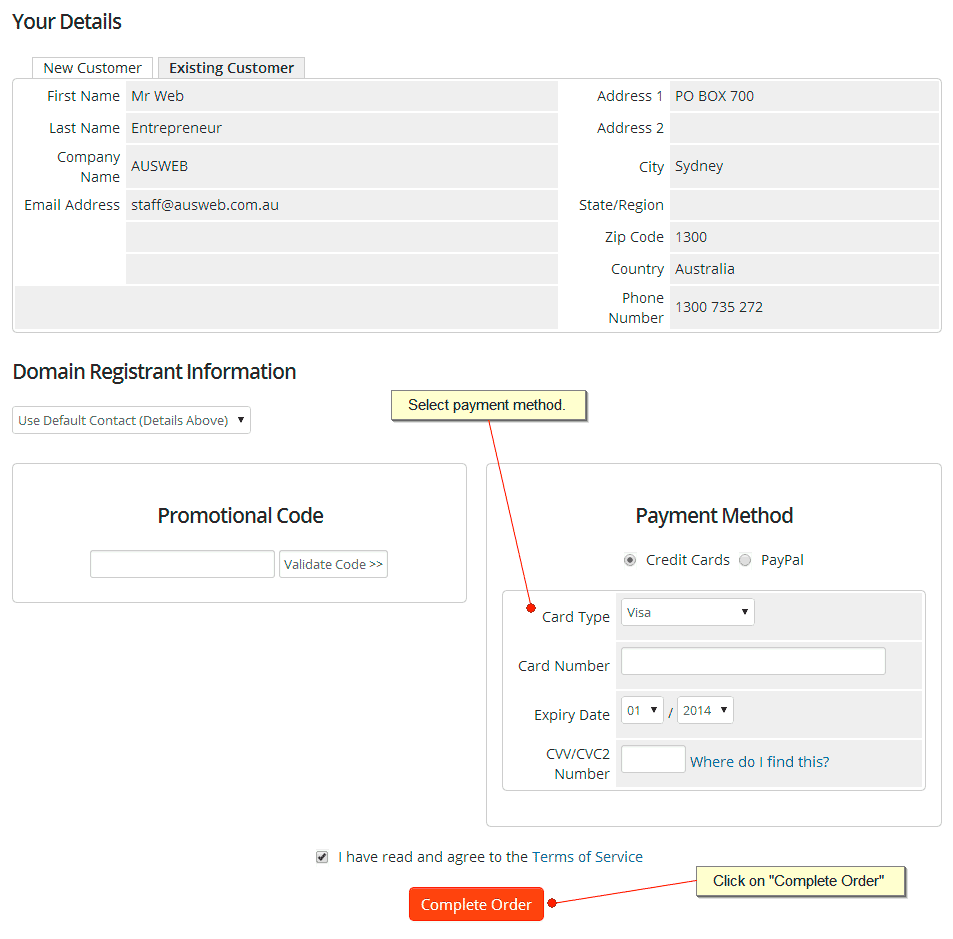Click the PayPal label text
The height and width of the screenshot is (939, 953).
(782, 560)
